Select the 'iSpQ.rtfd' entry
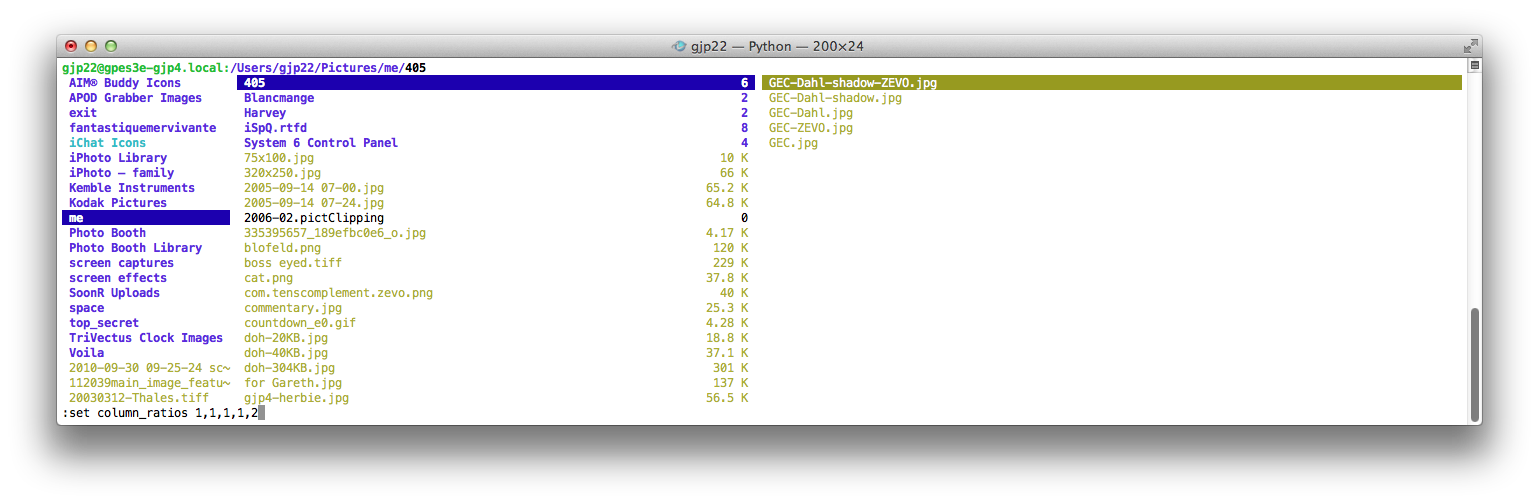 276,128
